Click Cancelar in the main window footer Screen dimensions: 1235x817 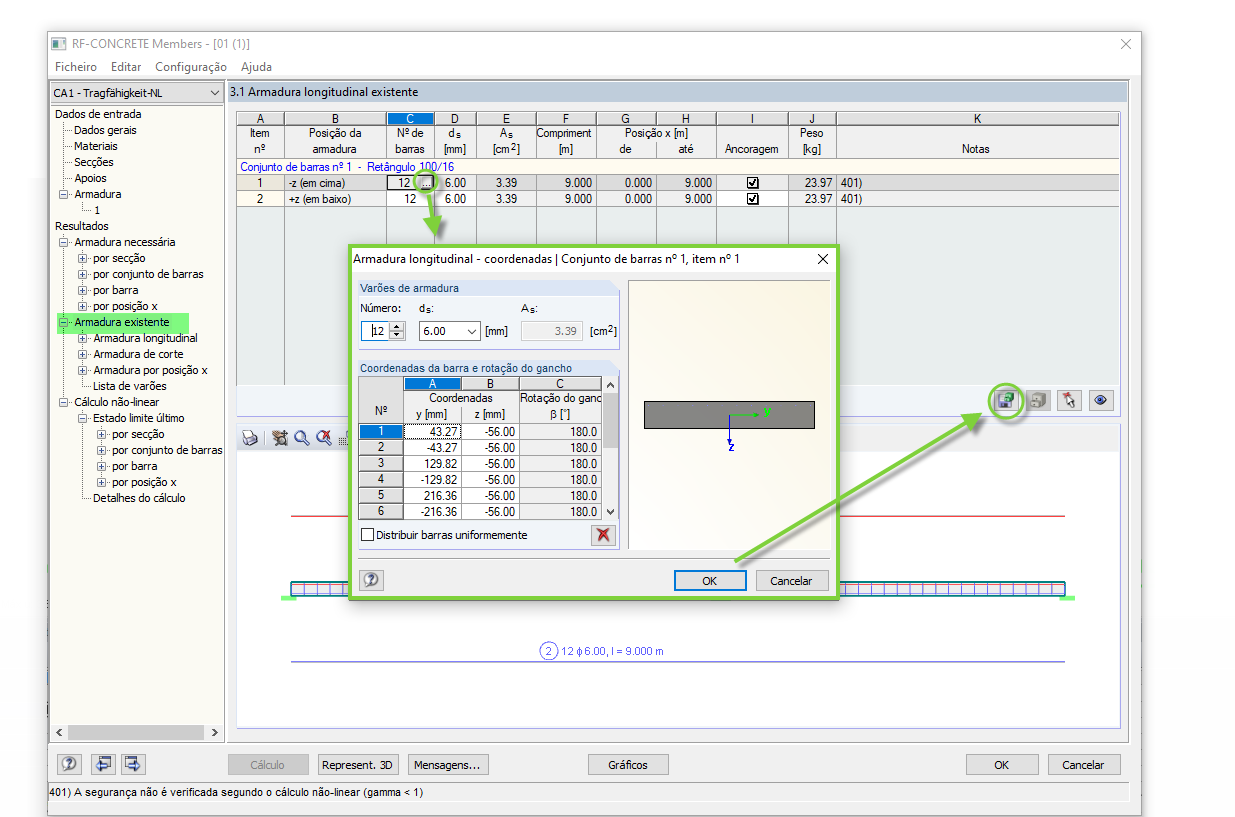(1083, 765)
